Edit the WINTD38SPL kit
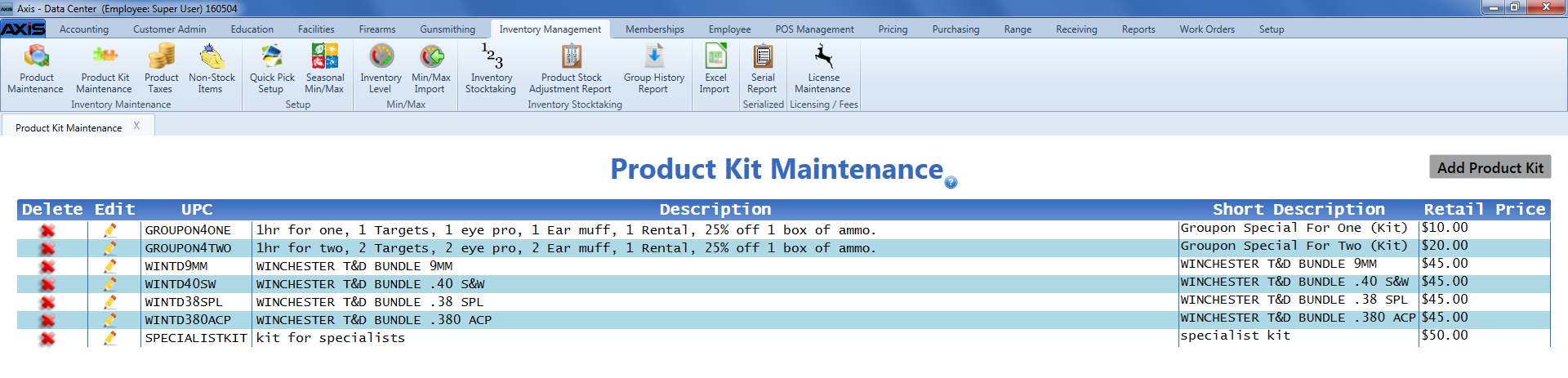Viewport: 1568px width, 378px height. 110,302
